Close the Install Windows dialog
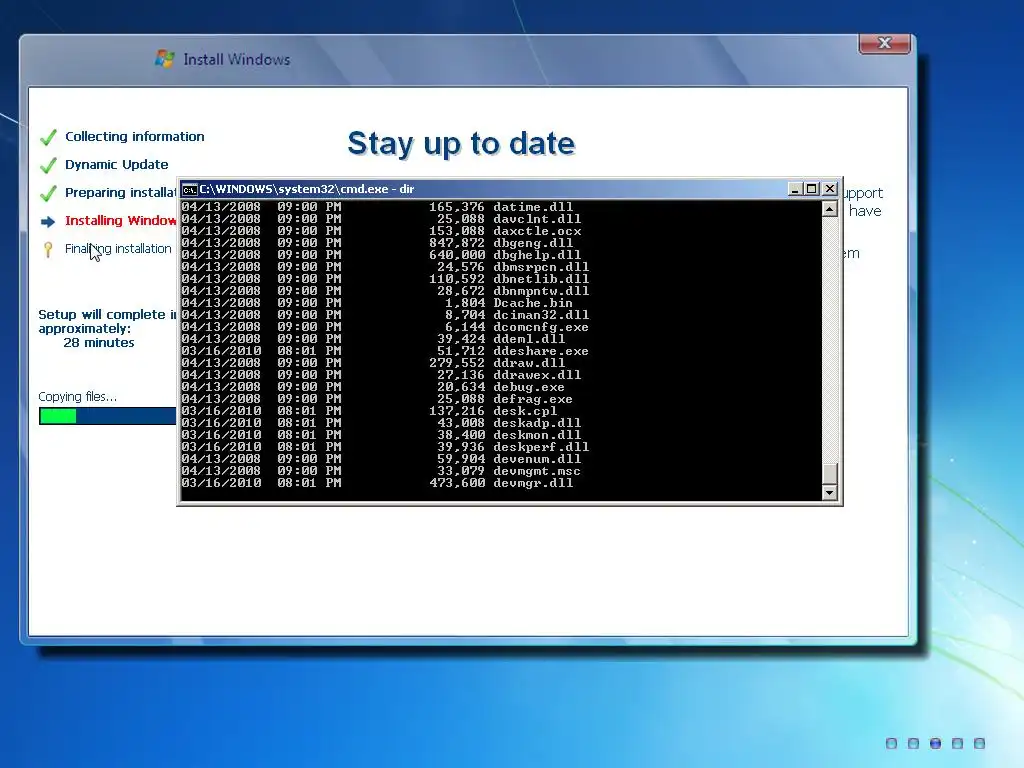 click(884, 43)
